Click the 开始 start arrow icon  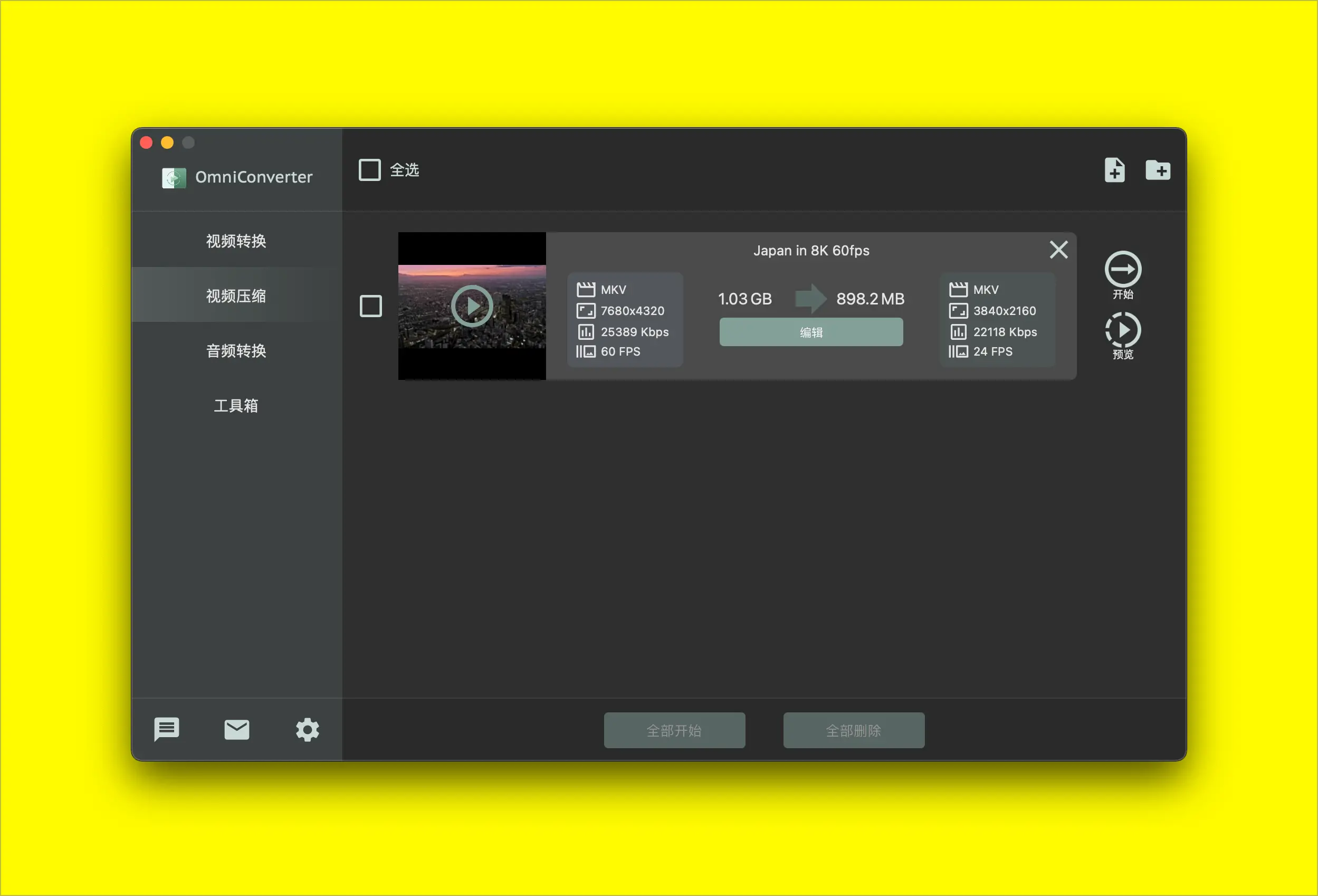click(1122, 269)
